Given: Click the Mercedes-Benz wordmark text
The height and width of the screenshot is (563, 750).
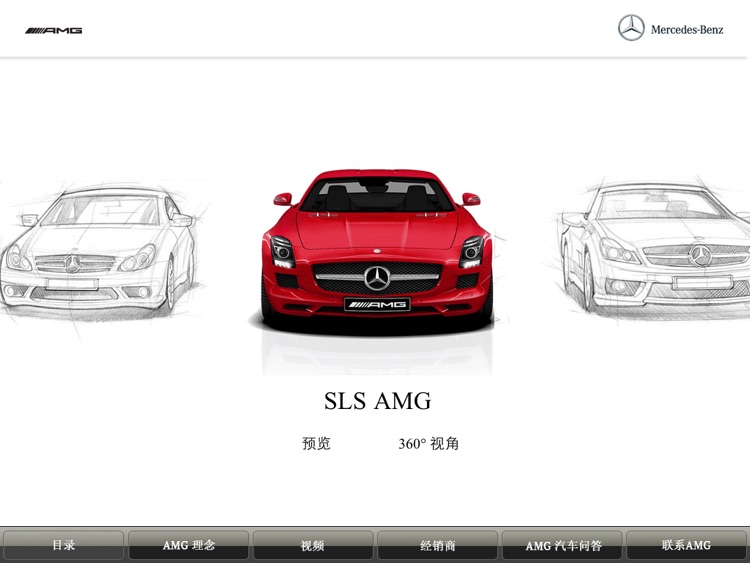Looking at the screenshot, I should pyautogui.click(x=687, y=30).
